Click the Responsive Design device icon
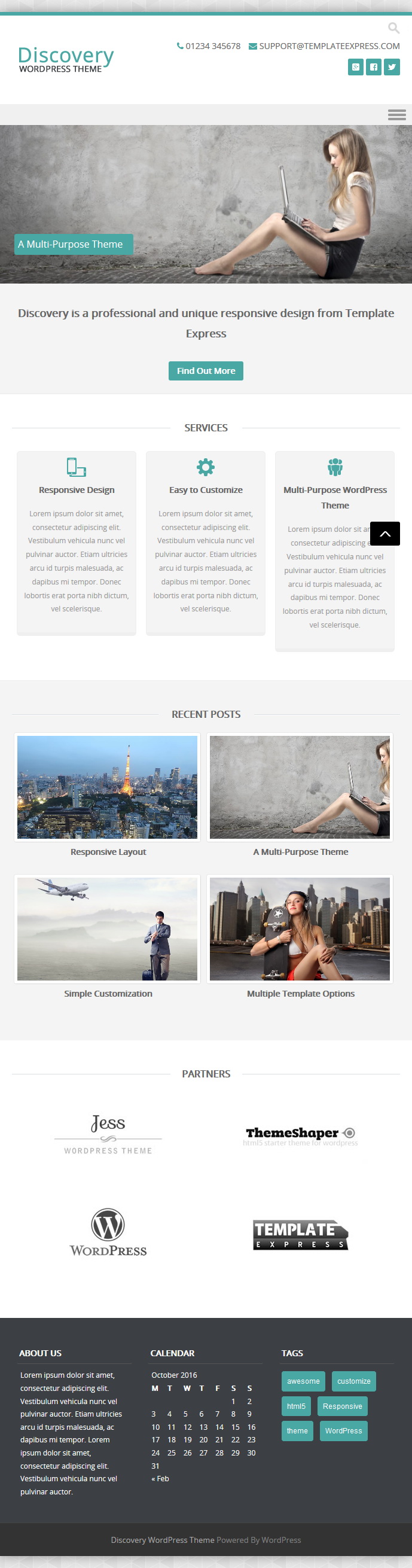 click(77, 467)
